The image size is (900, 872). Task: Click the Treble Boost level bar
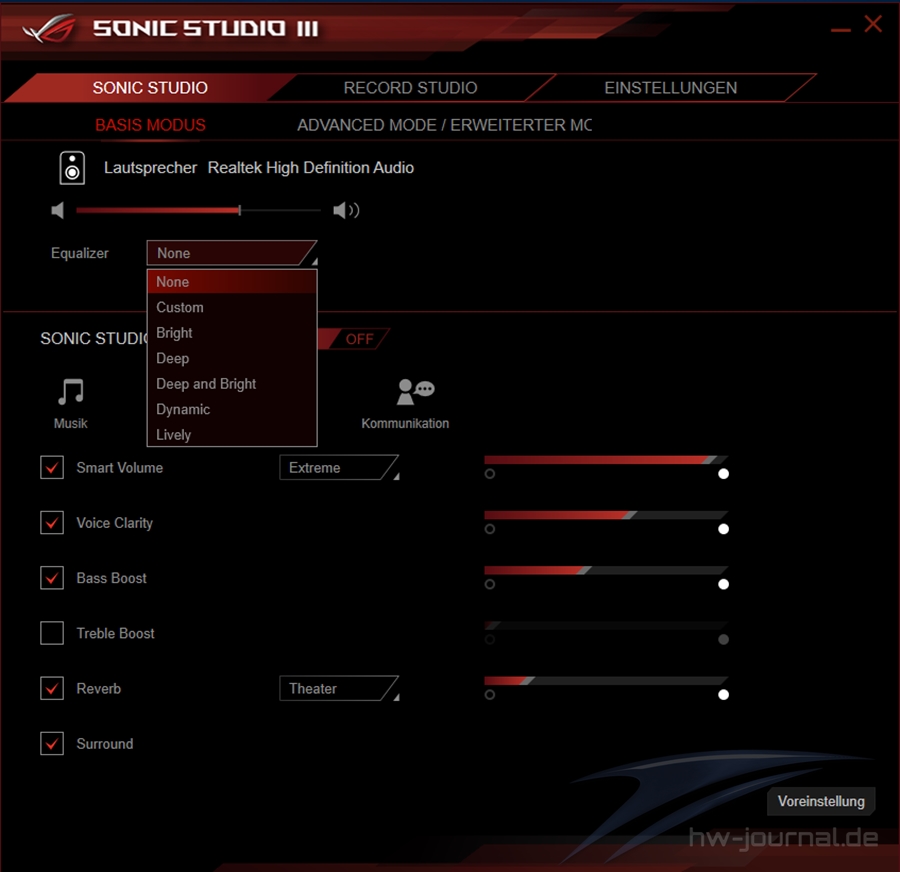click(x=606, y=625)
